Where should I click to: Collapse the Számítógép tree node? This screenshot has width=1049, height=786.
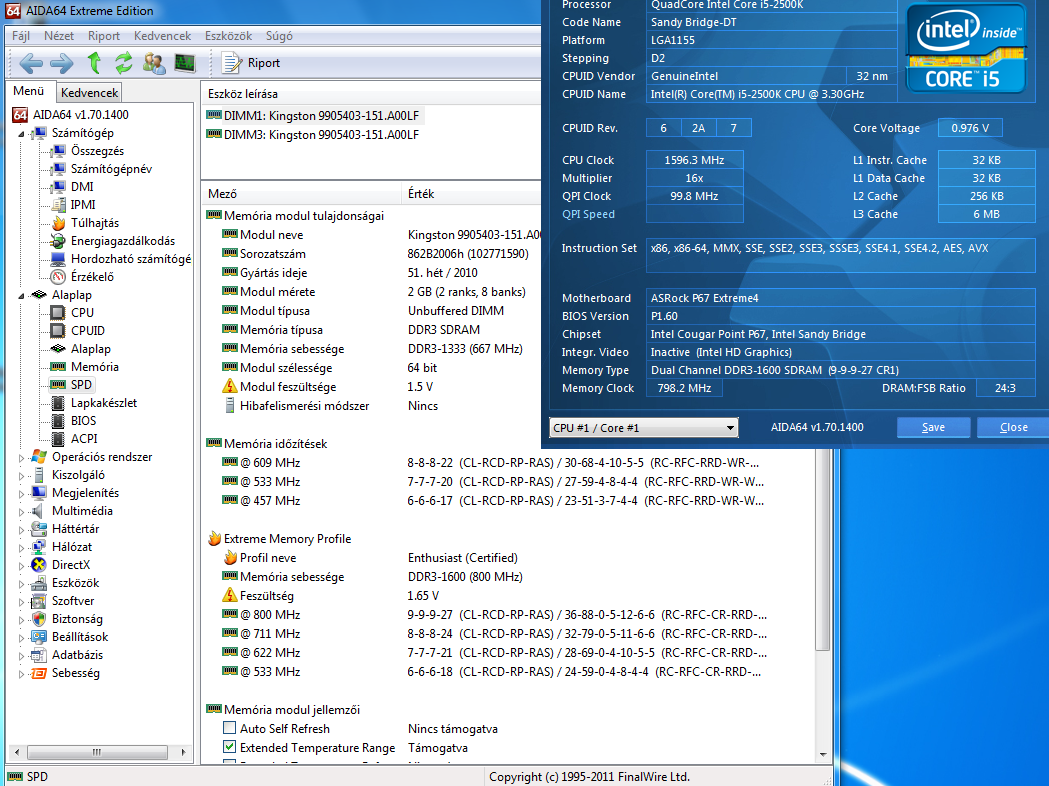coord(21,134)
